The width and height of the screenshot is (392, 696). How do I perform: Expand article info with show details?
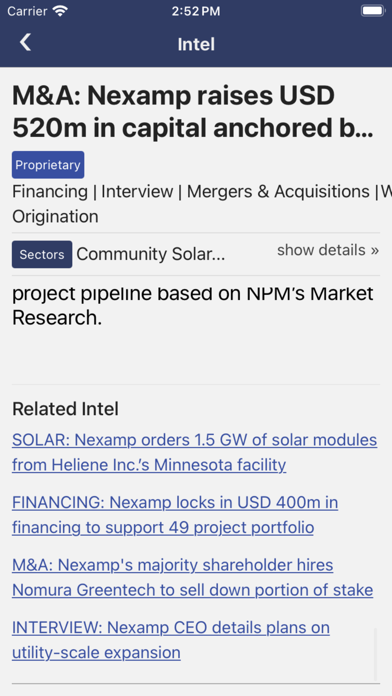[328, 250]
